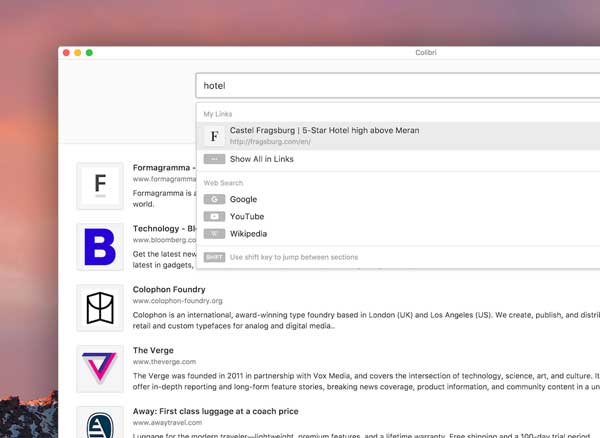
Task: Close the Colibri window with red button
Action: pos(66,53)
